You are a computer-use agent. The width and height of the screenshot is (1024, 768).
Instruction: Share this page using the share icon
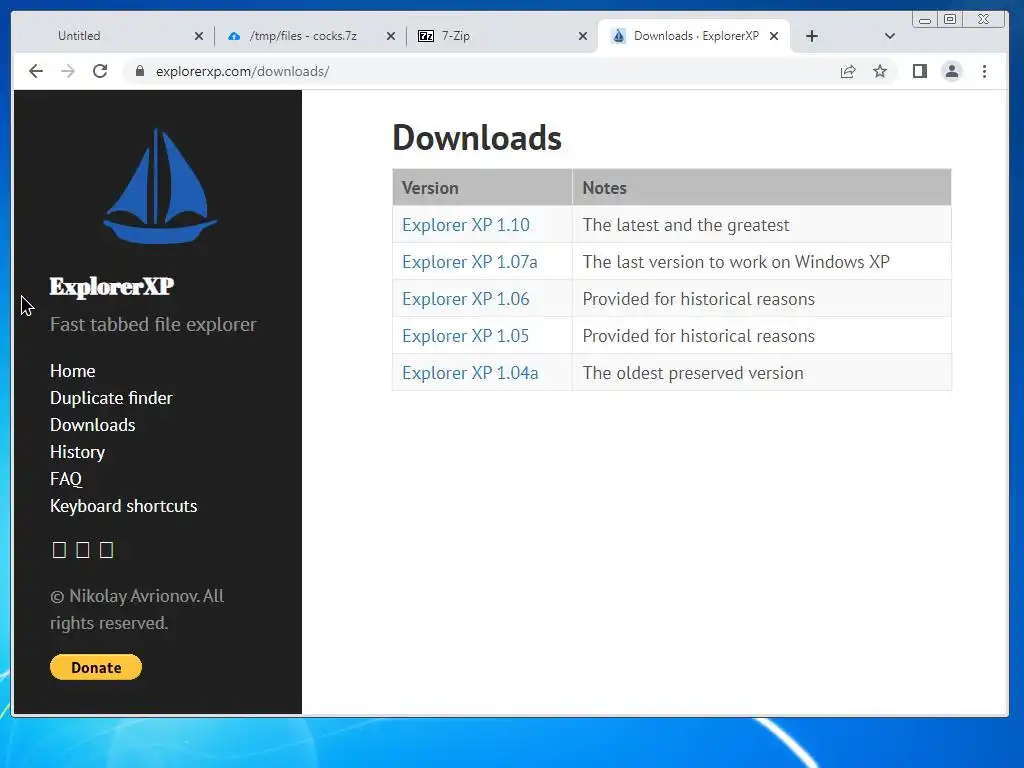[x=848, y=71]
